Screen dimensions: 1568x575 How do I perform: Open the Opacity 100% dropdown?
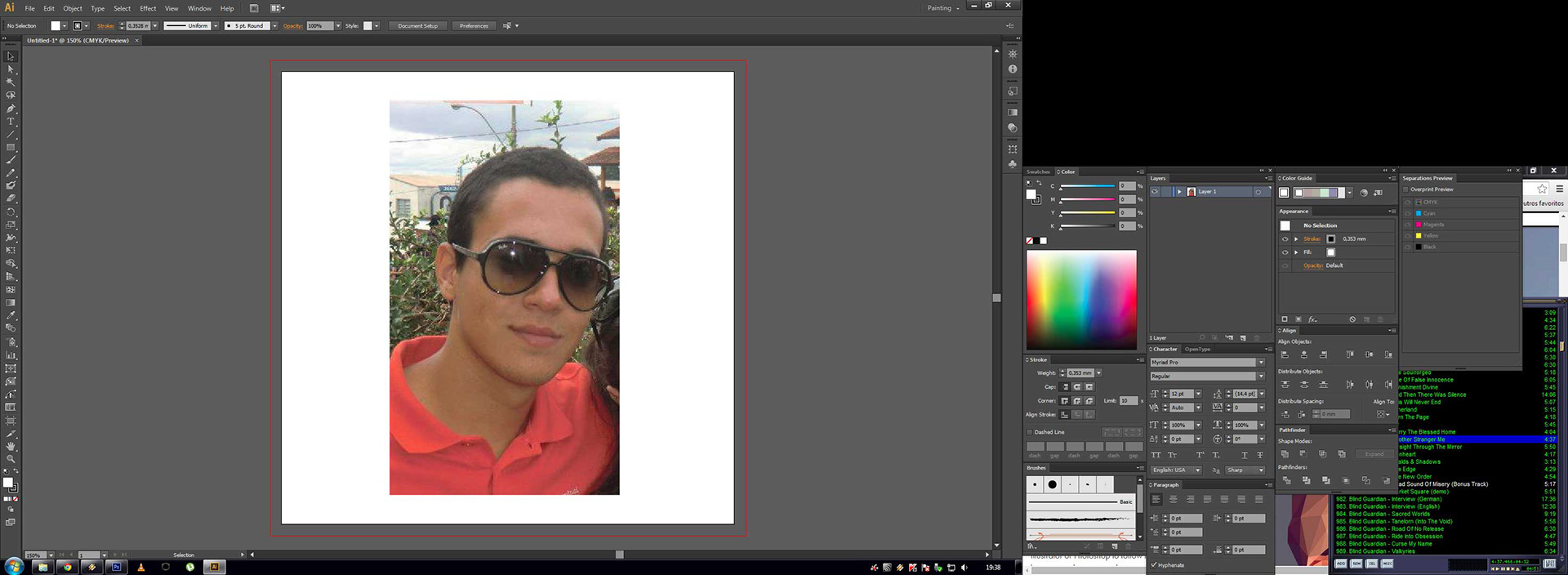(x=338, y=26)
